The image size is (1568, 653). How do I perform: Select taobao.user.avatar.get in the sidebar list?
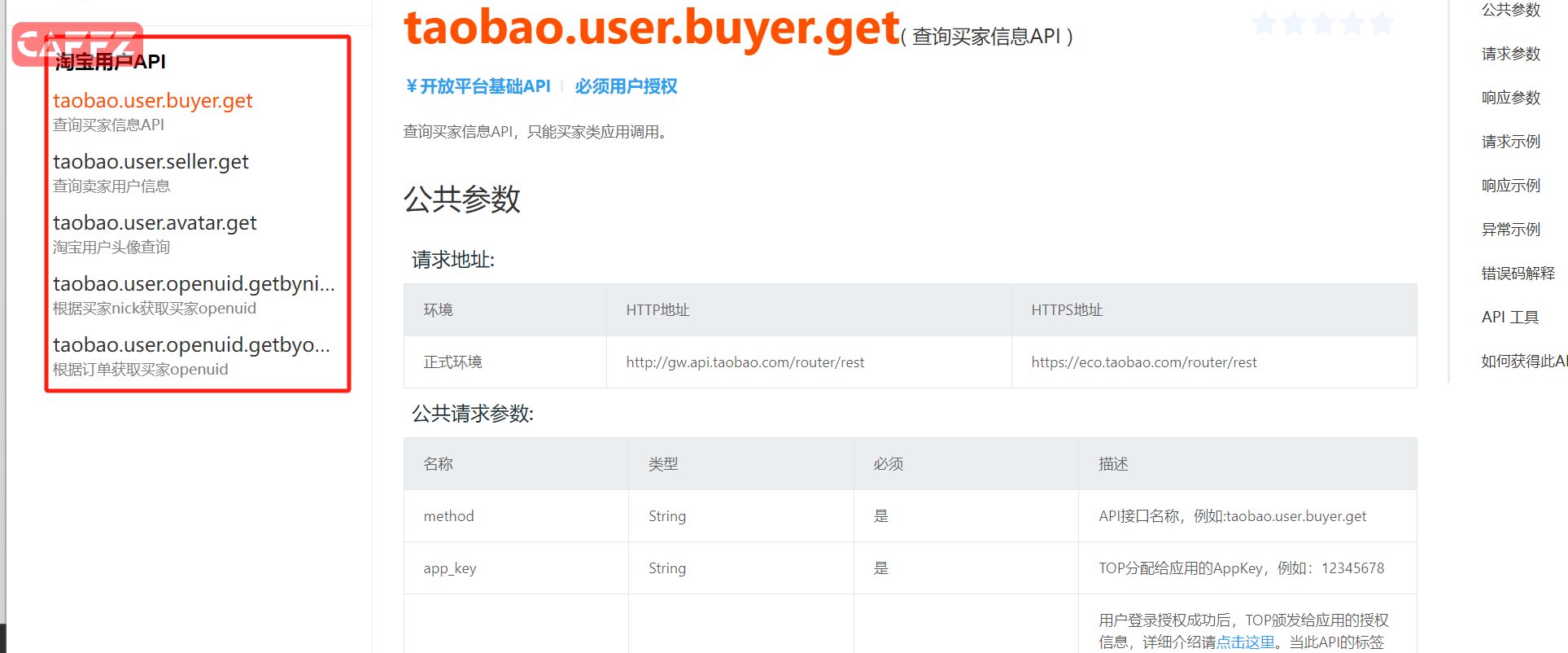click(155, 223)
